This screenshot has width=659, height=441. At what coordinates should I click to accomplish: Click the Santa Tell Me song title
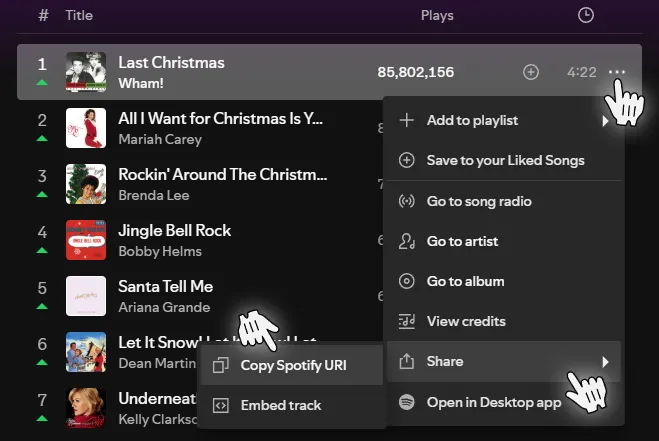[165, 286]
